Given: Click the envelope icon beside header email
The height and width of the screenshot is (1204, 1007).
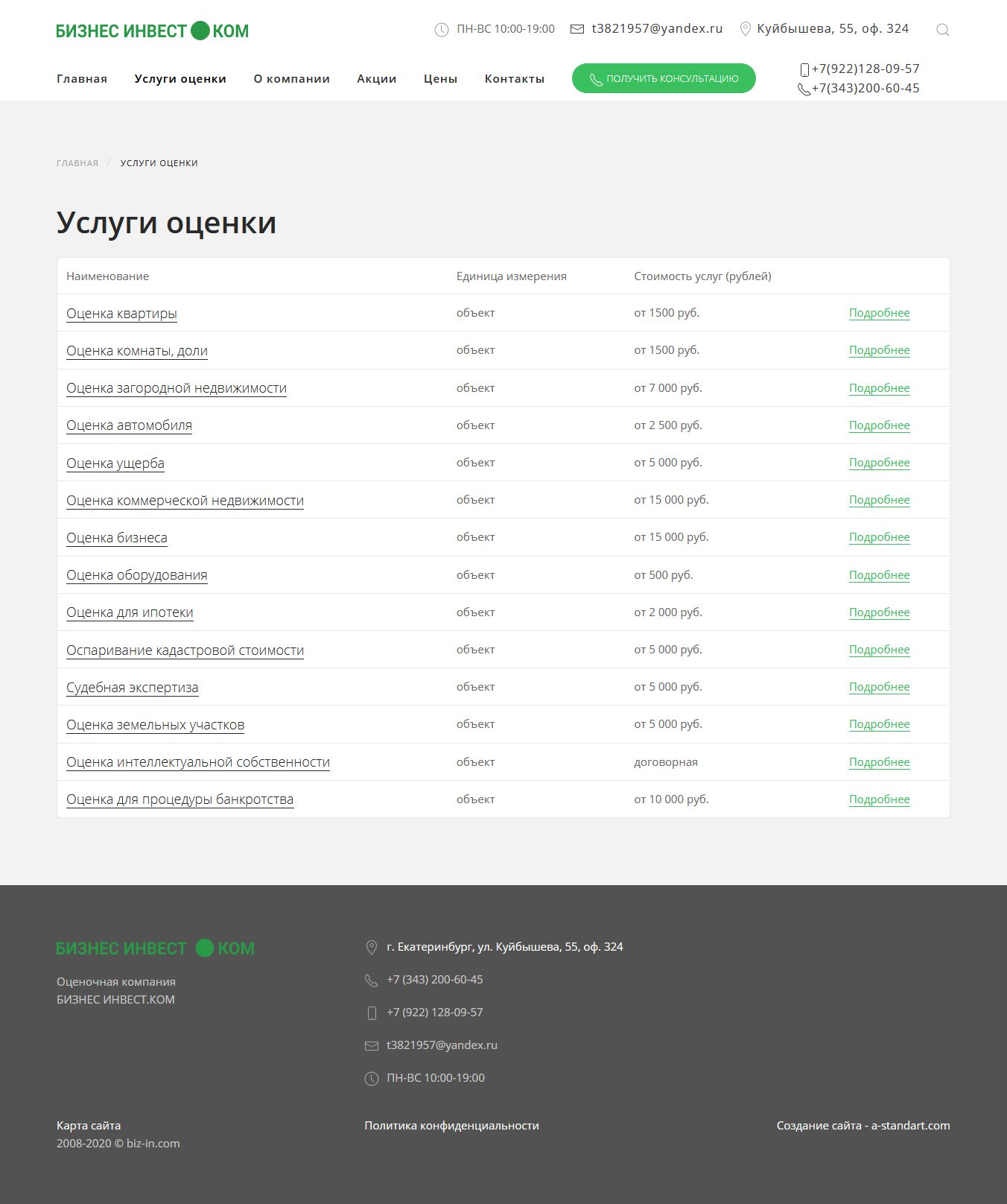Looking at the screenshot, I should [x=577, y=29].
